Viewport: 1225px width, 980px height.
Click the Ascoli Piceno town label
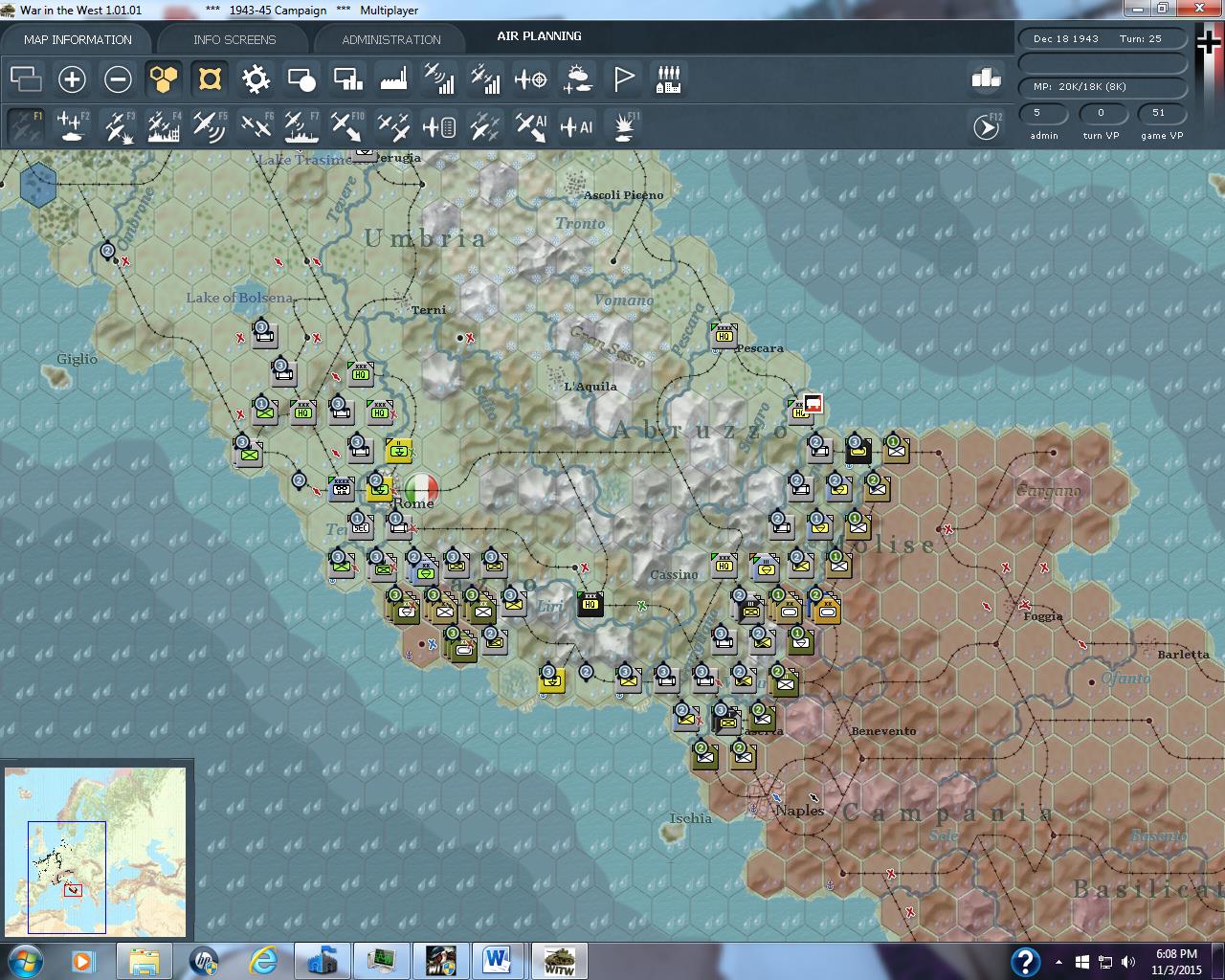pyautogui.click(x=623, y=195)
